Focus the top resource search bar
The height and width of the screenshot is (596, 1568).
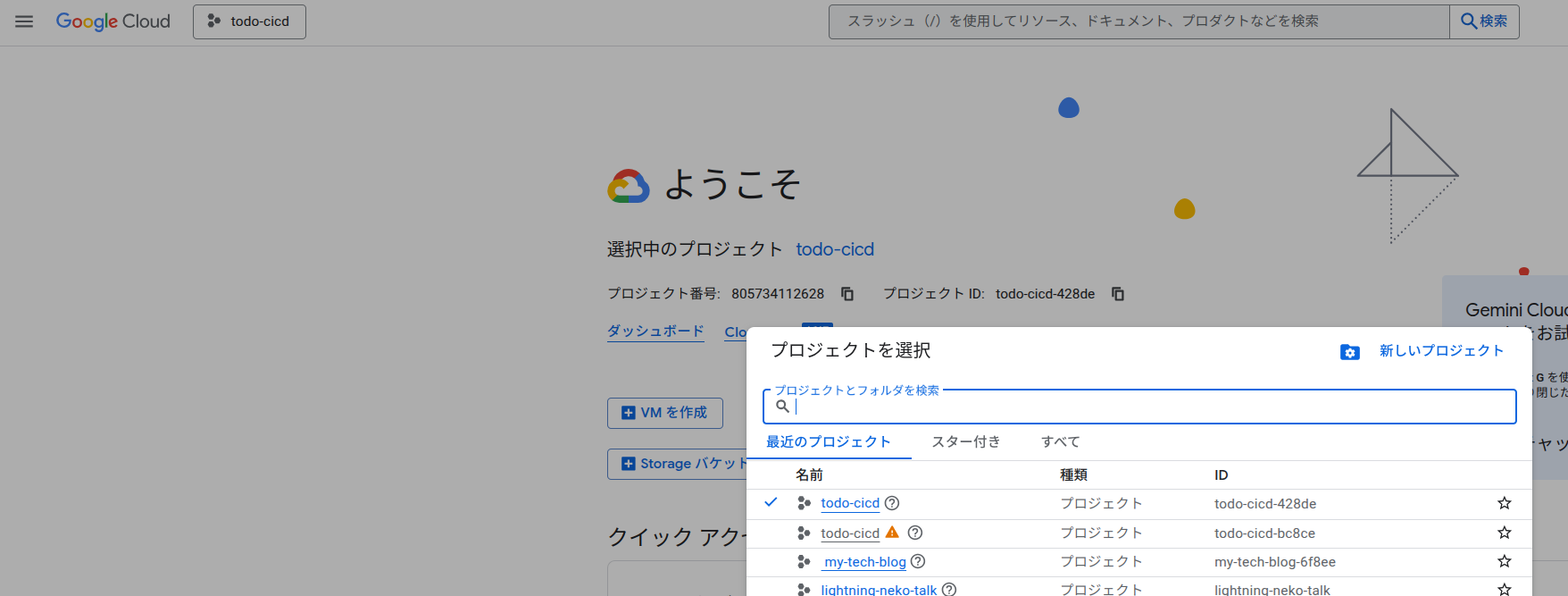[x=1138, y=21]
